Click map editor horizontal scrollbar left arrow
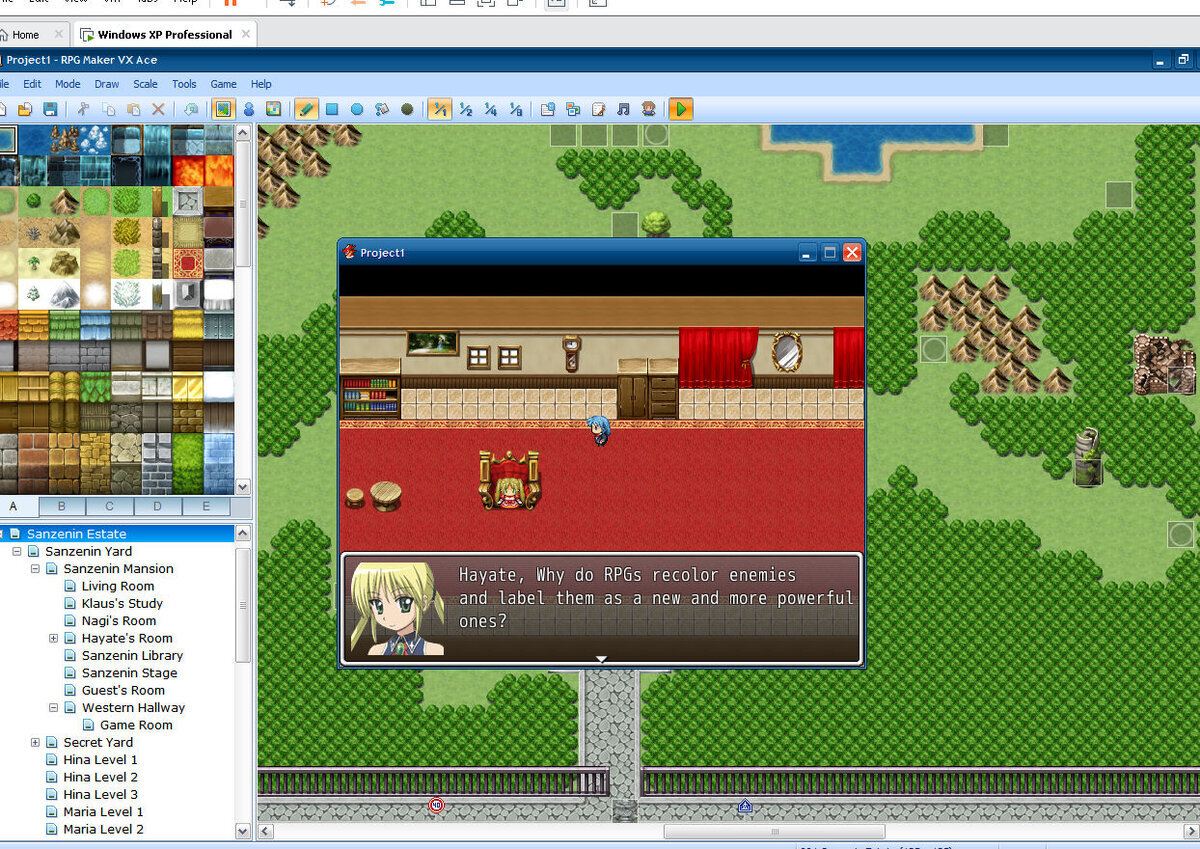This screenshot has height=849, width=1200. (x=266, y=831)
